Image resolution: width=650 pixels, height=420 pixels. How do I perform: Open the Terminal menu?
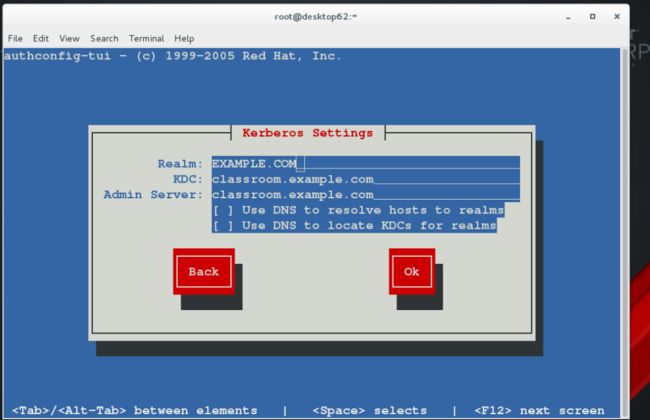point(146,39)
